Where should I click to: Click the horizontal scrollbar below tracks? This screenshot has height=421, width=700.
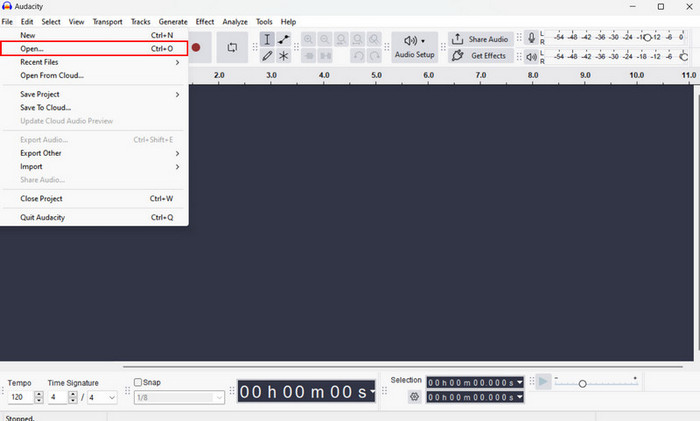point(403,367)
